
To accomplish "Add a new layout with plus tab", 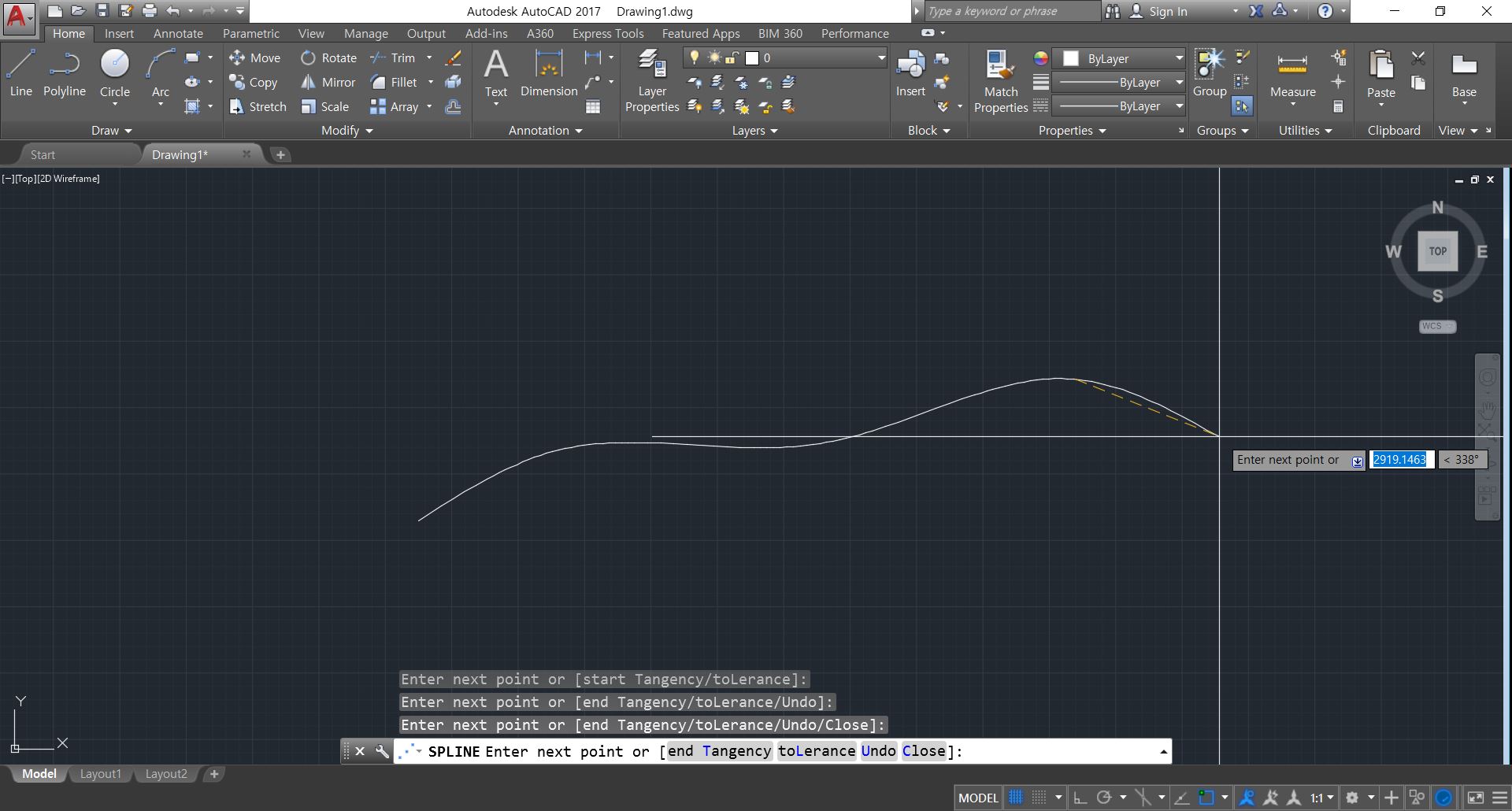I will point(213,774).
